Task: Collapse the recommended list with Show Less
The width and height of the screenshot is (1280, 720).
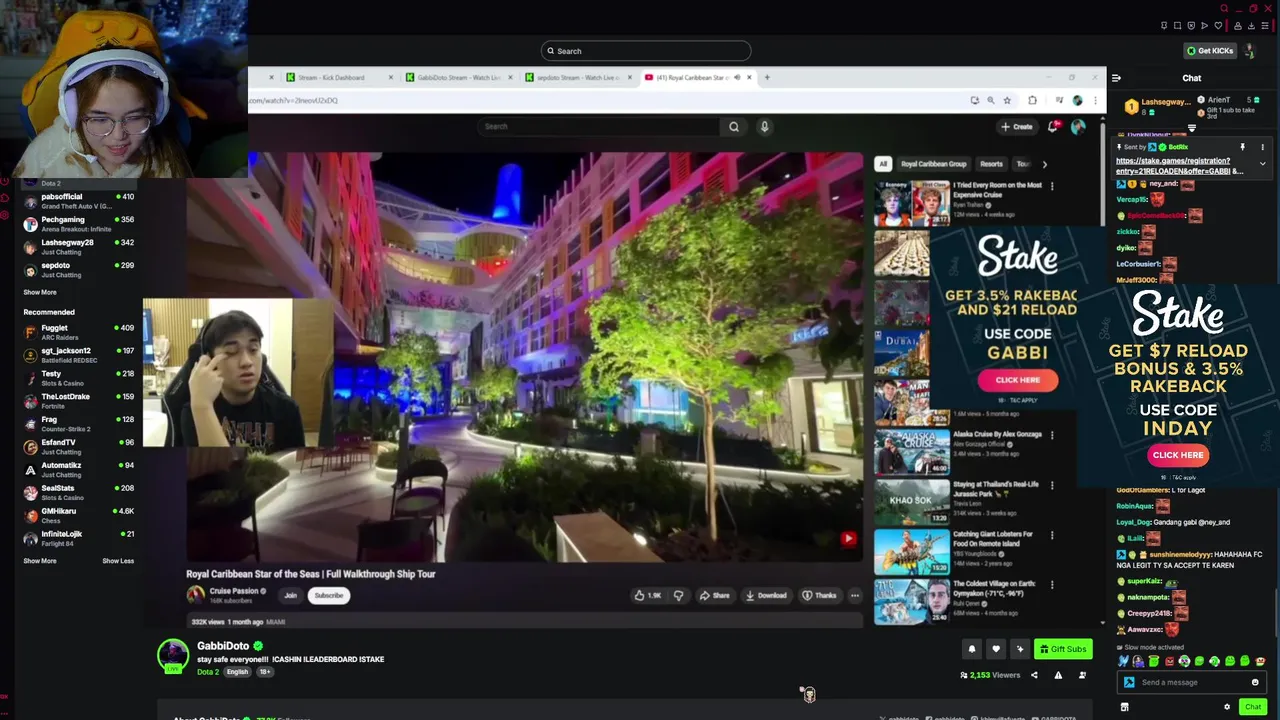Action: click(x=118, y=561)
